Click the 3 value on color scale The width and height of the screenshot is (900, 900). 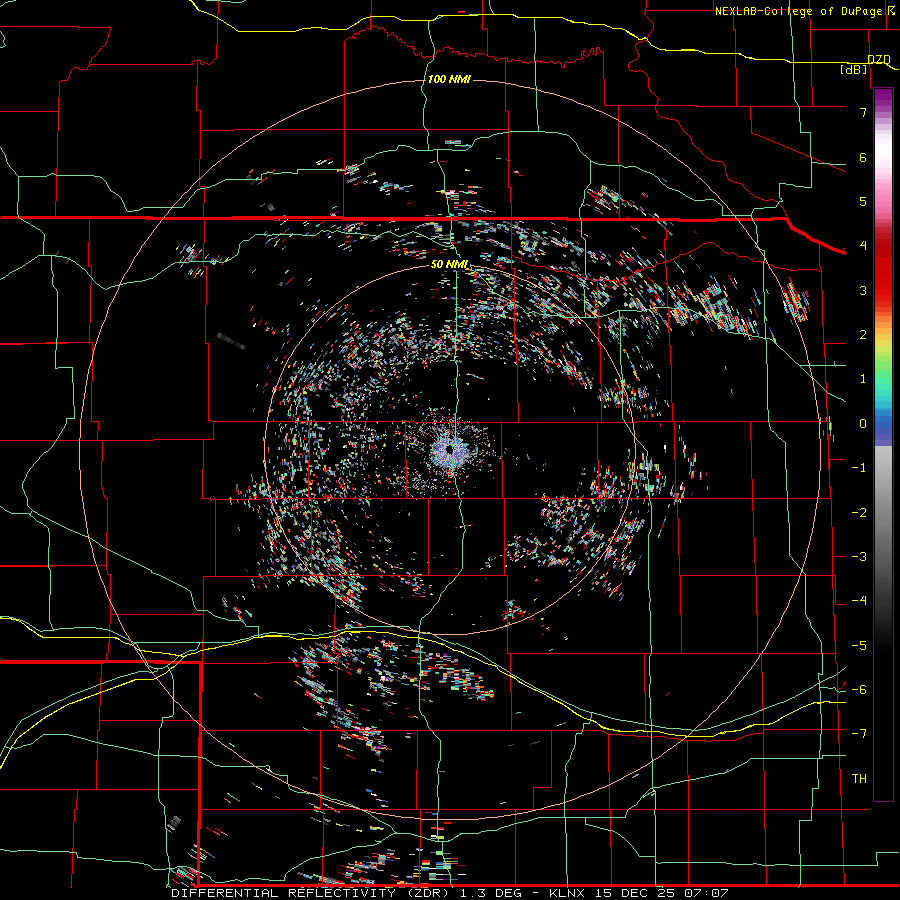tap(863, 290)
